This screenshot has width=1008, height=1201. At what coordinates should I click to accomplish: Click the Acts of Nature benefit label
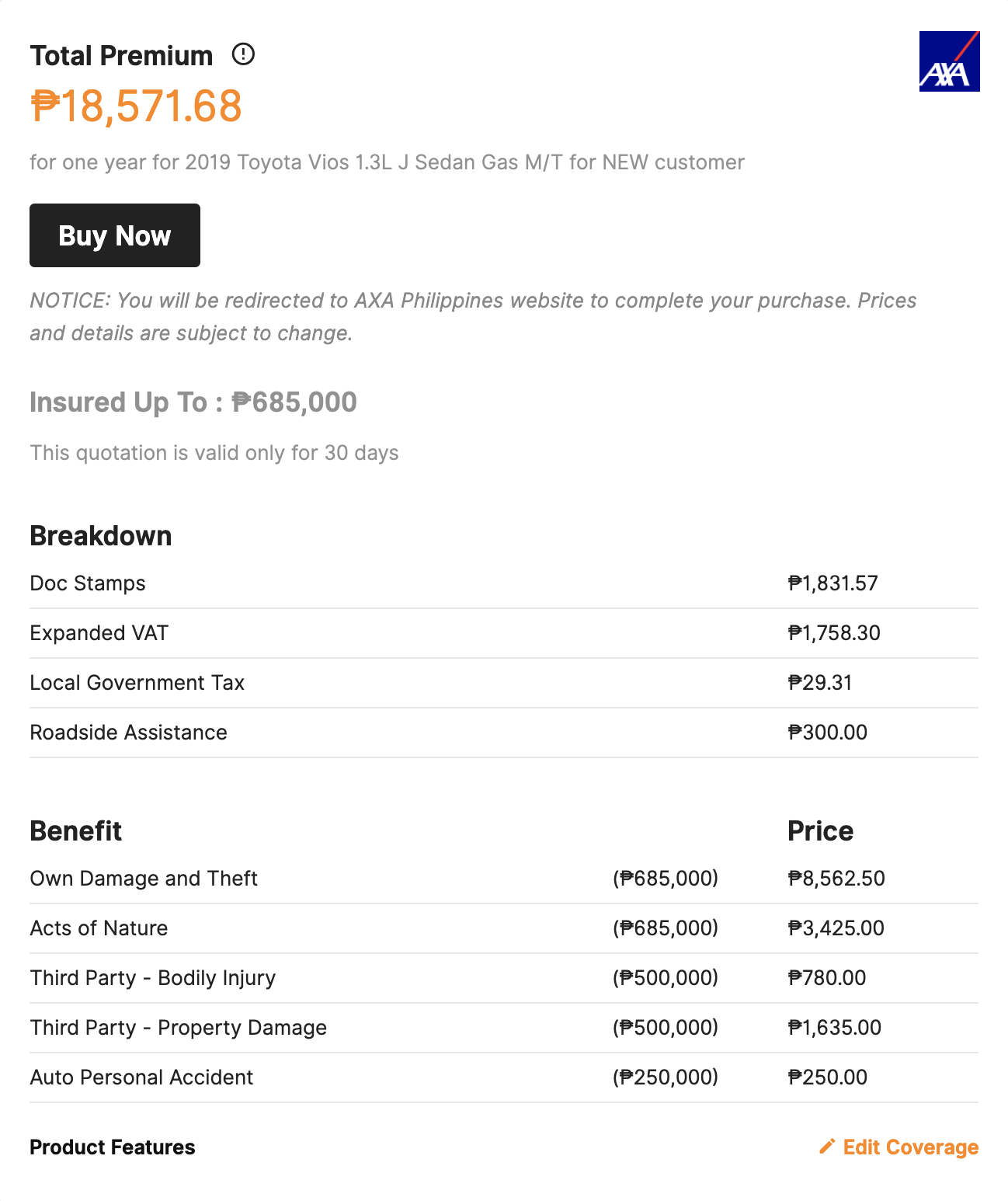click(x=99, y=928)
